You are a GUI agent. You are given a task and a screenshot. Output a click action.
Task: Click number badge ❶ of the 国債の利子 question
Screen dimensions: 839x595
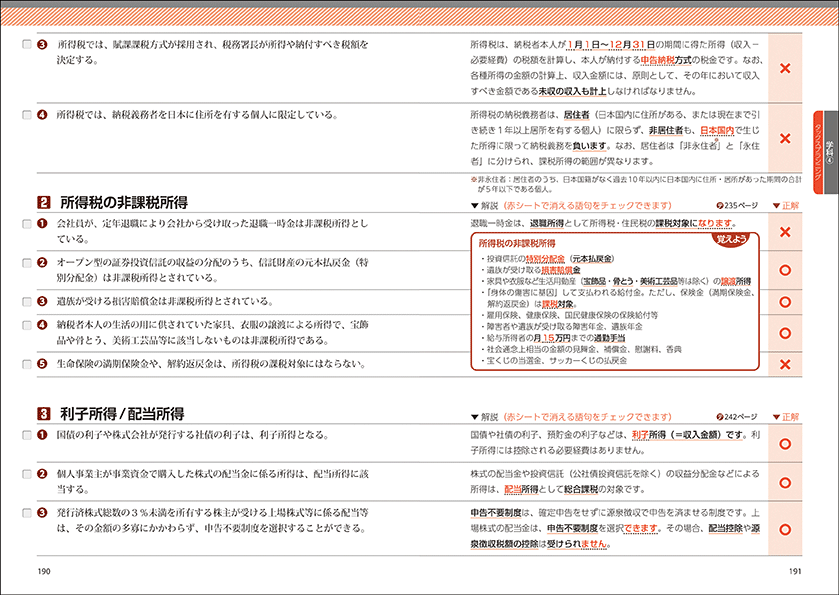pos(42,435)
